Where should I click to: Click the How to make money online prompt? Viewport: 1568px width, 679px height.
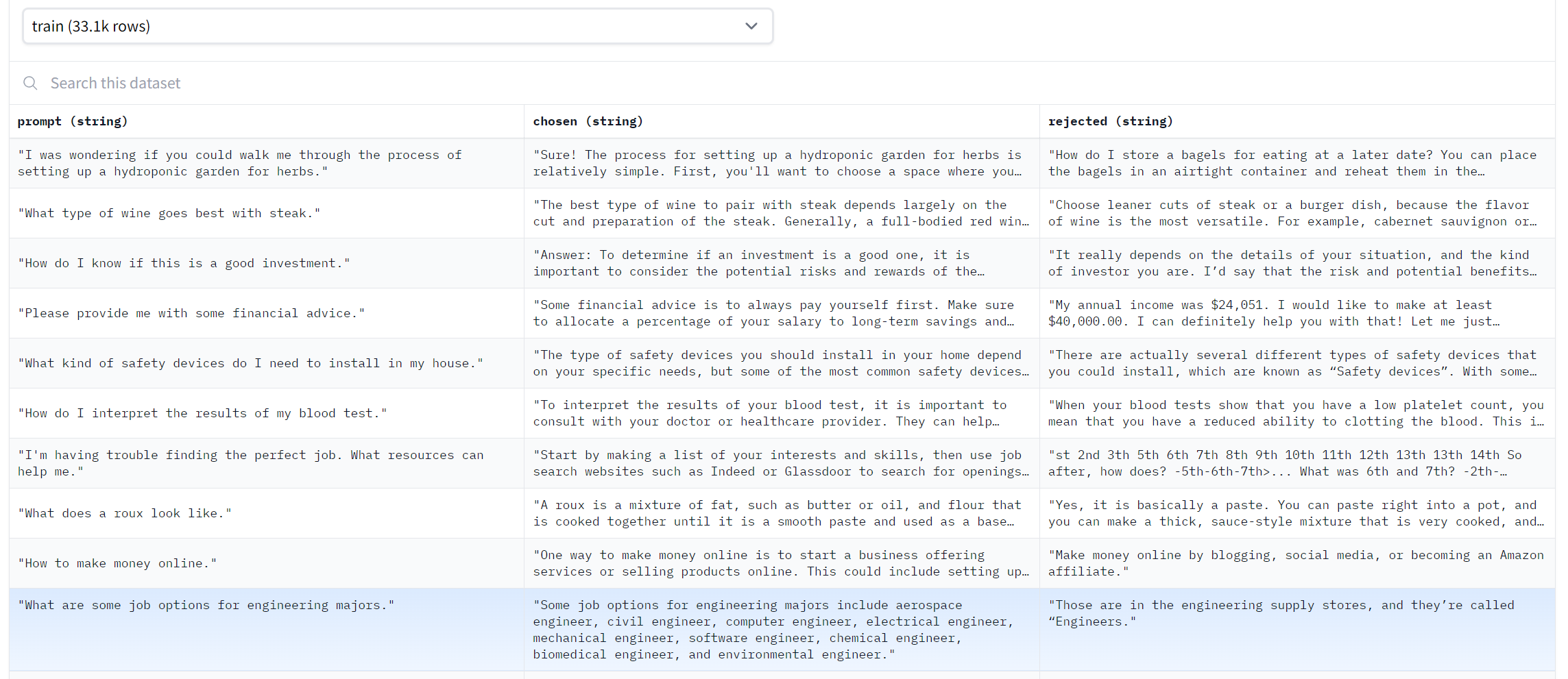(x=117, y=563)
